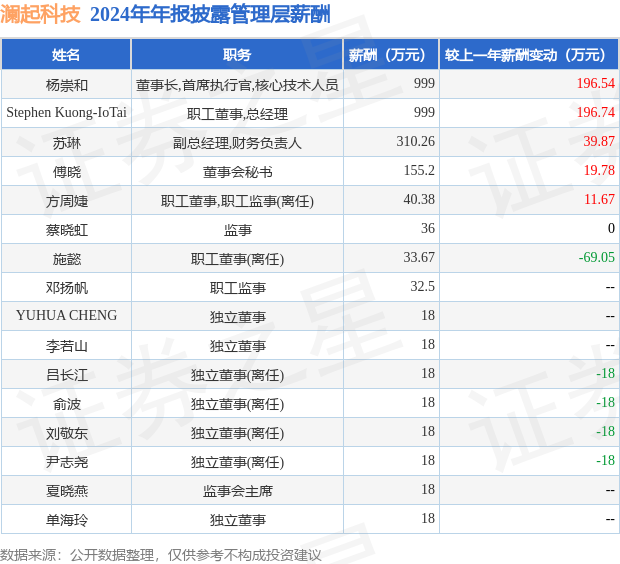
Task: Click the name 傅晓
Action: (x=66, y=172)
